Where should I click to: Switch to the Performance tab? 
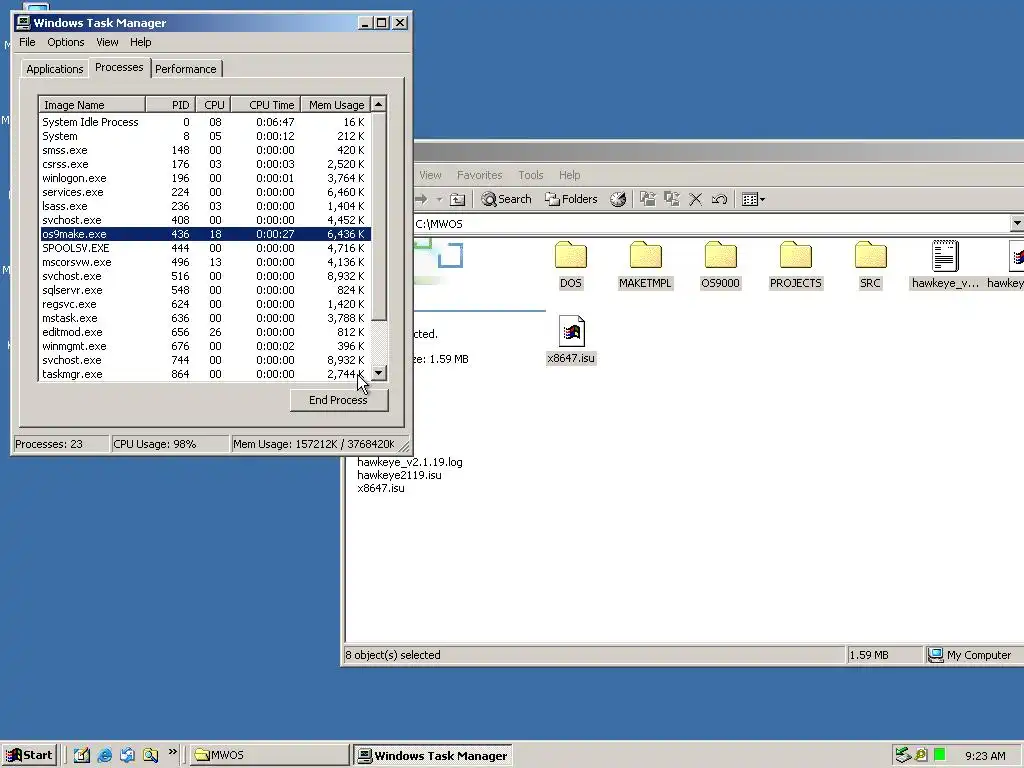pyautogui.click(x=185, y=69)
